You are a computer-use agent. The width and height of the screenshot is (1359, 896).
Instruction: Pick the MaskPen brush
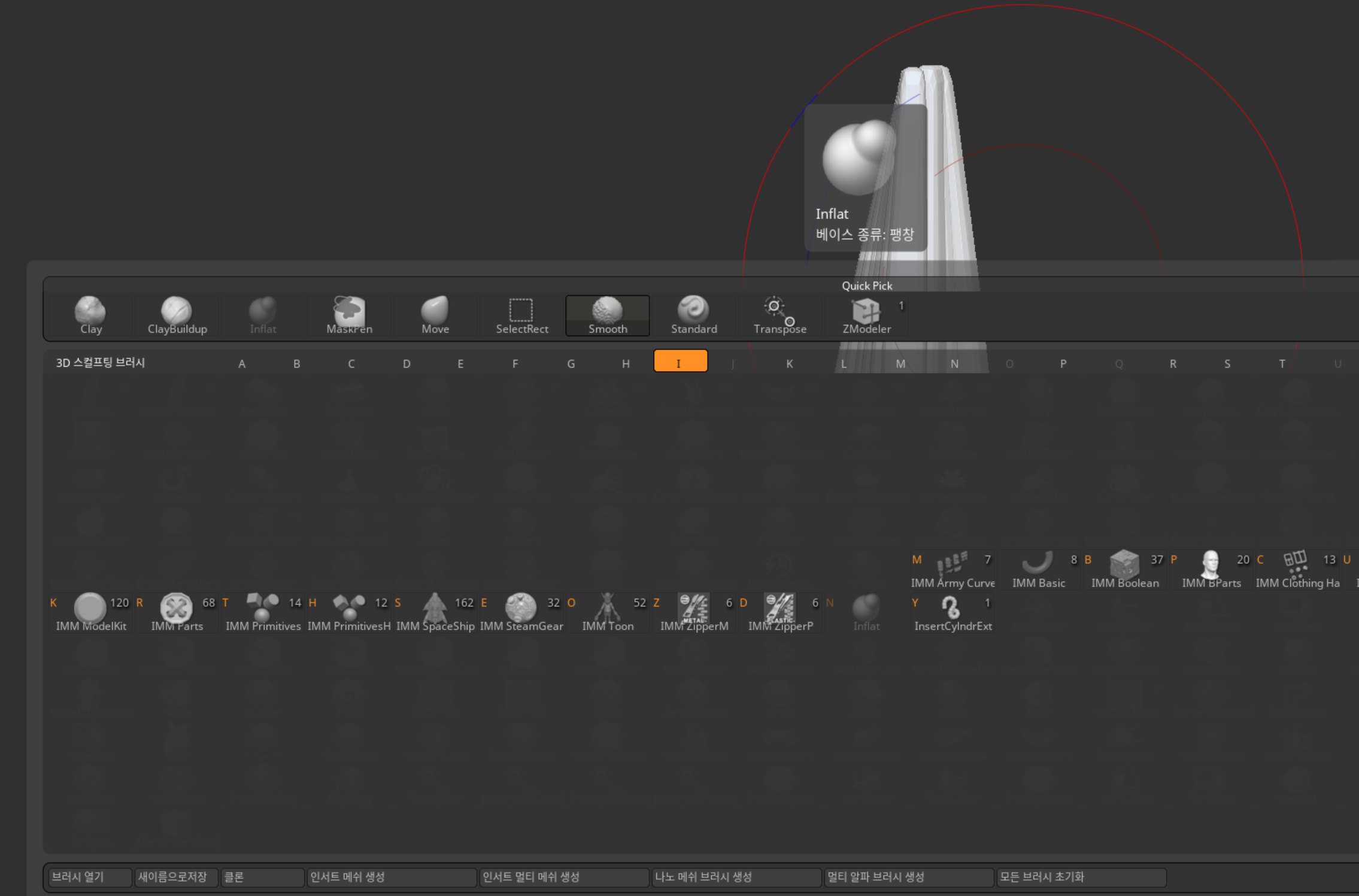click(x=349, y=315)
